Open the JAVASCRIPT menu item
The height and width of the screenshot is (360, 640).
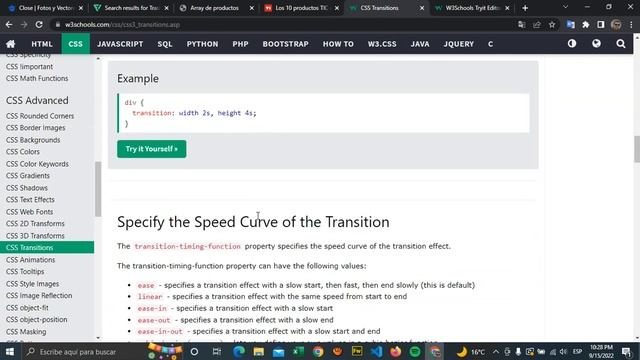pos(120,44)
